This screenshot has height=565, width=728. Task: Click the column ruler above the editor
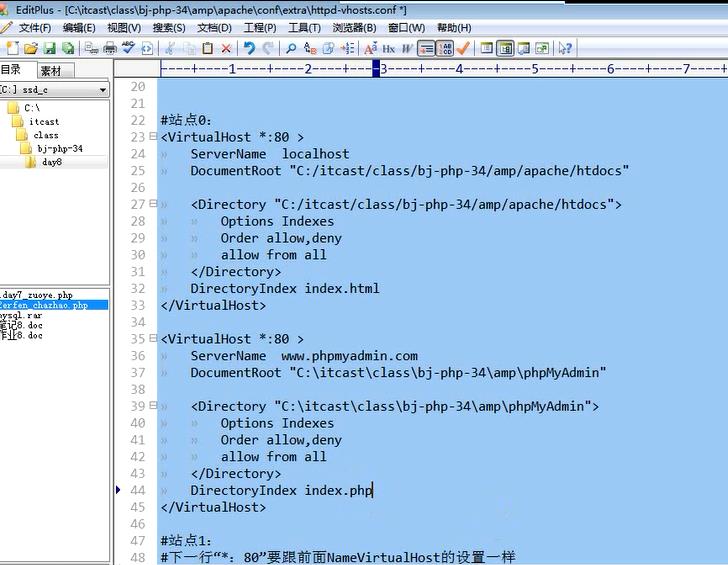443,69
